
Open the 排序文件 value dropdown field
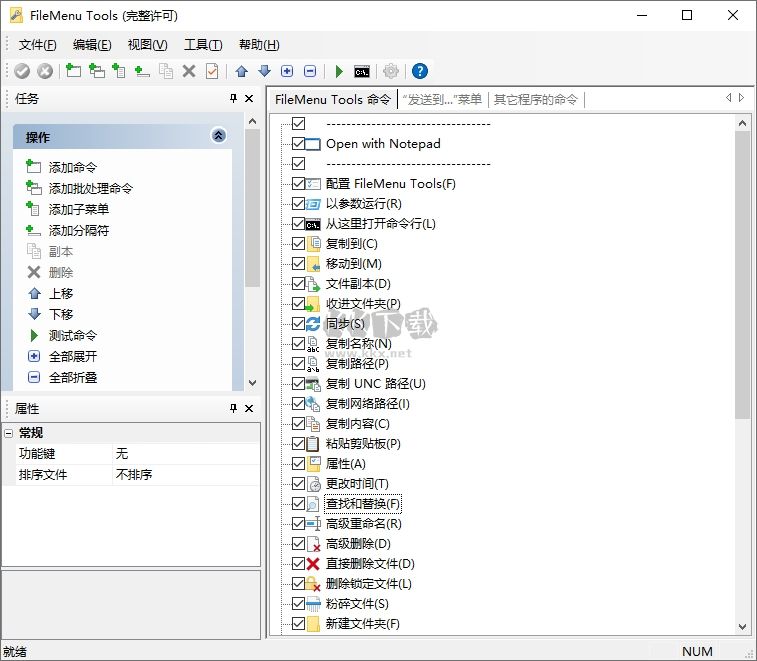[x=185, y=475]
